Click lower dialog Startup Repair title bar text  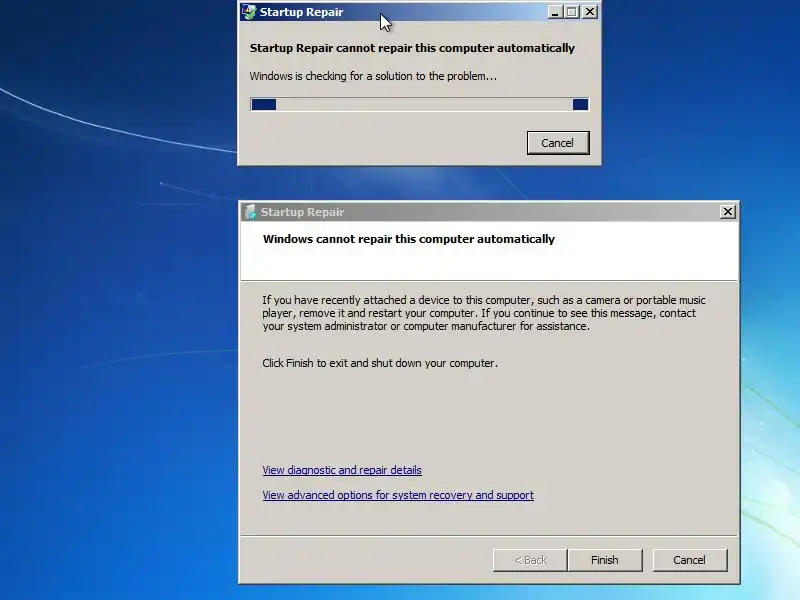pos(302,212)
